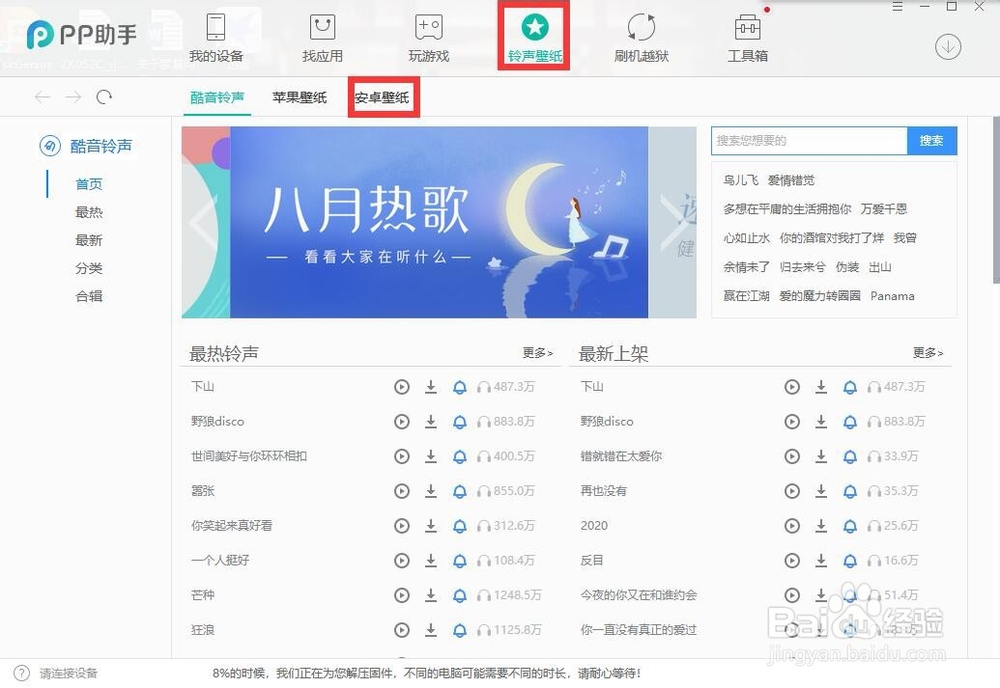This screenshot has height=688, width=1000.
Task: Switch to 苹果壁纸 tab
Action: pyautogui.click(x=299, y=98)
